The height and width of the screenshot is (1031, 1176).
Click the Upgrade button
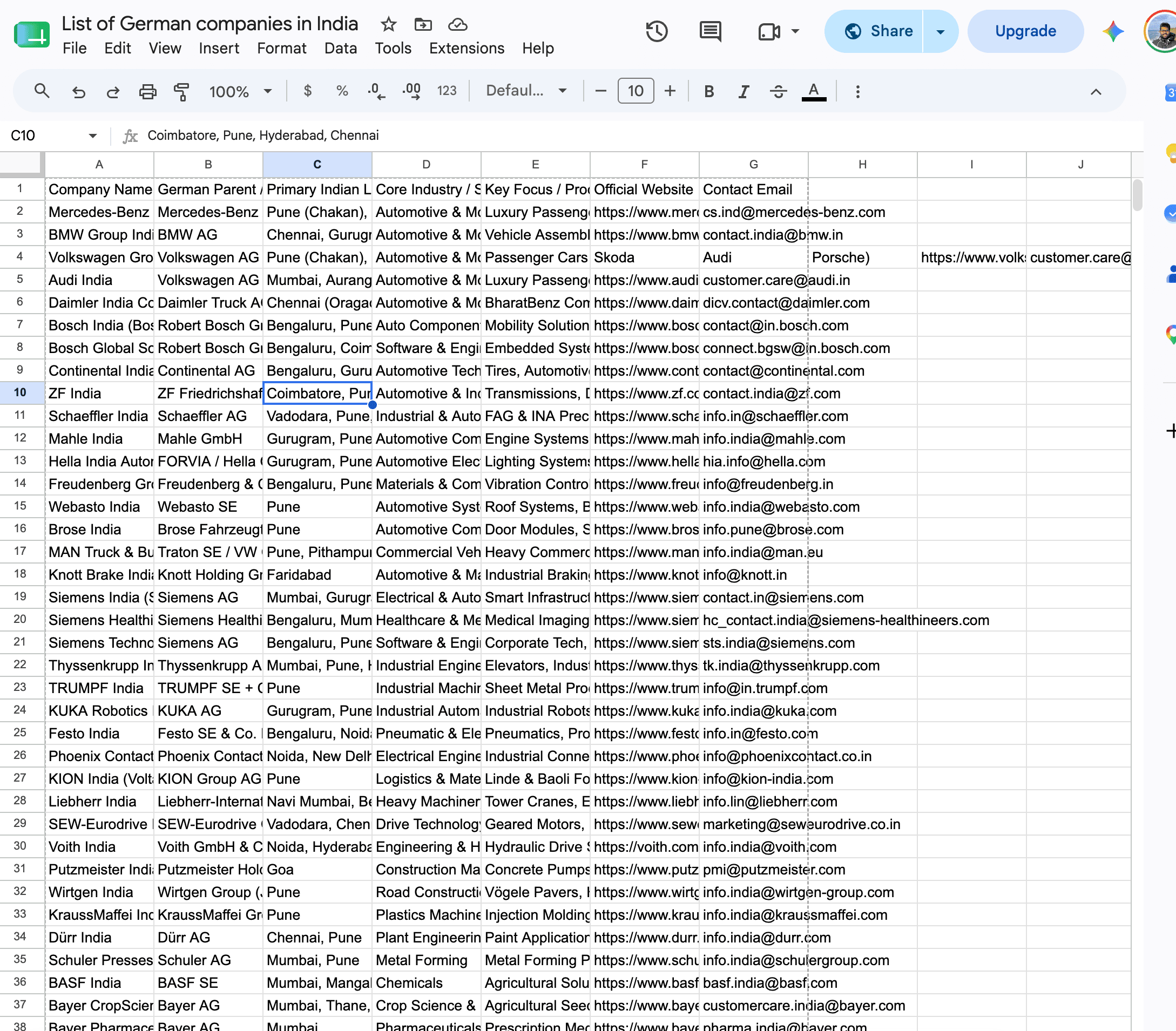pos(1025,31)
